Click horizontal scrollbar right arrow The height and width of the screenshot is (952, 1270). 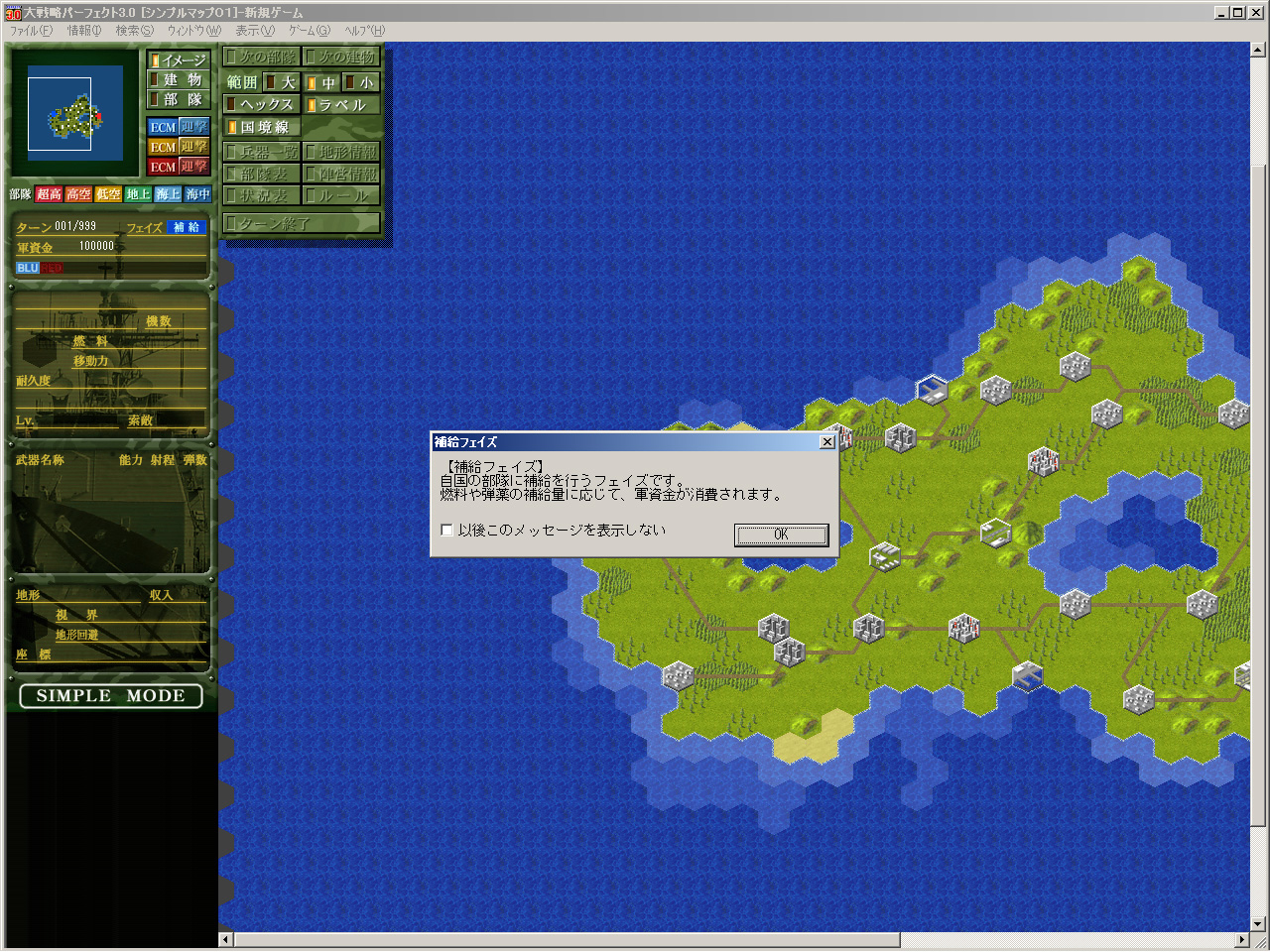click(x=1242, y=939)
